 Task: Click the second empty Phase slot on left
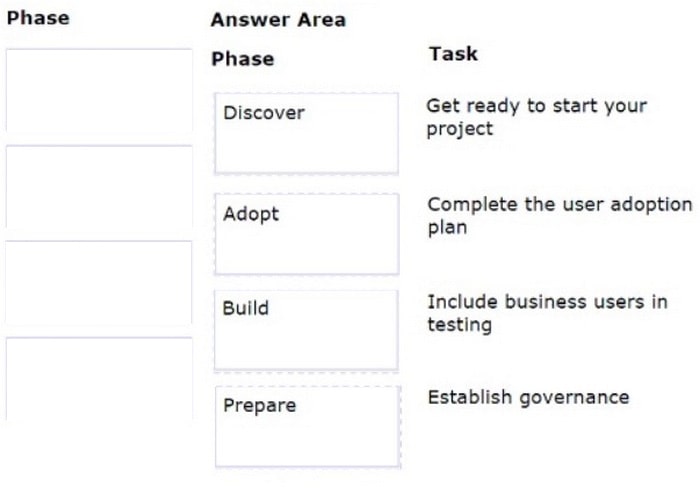(99, 187)
